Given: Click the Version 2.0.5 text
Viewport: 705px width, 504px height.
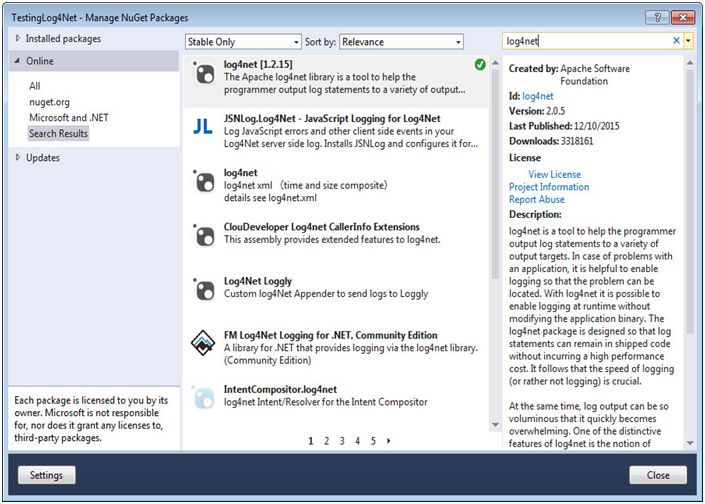Looking at the screenshot, I should tap(537, 111).
